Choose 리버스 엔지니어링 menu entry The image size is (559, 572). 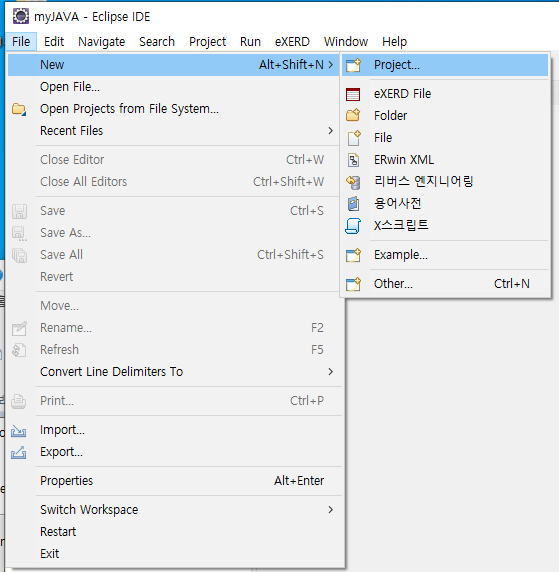point(445,181)
